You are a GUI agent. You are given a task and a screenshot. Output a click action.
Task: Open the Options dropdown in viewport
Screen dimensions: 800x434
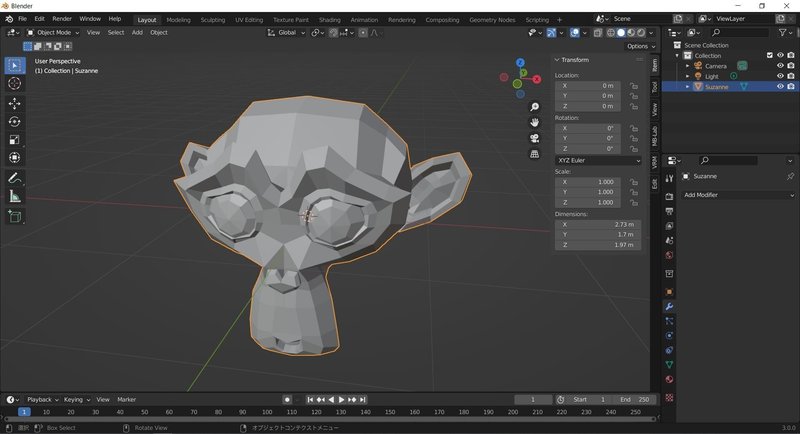[640, 46]
